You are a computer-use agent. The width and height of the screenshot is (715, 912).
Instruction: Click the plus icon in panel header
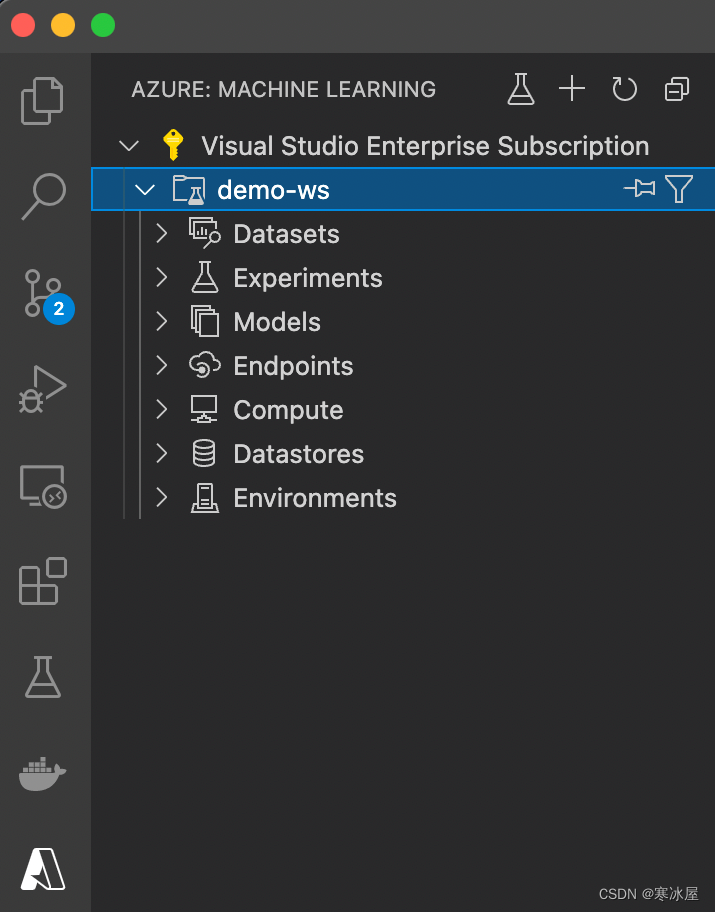coord(572,89)
